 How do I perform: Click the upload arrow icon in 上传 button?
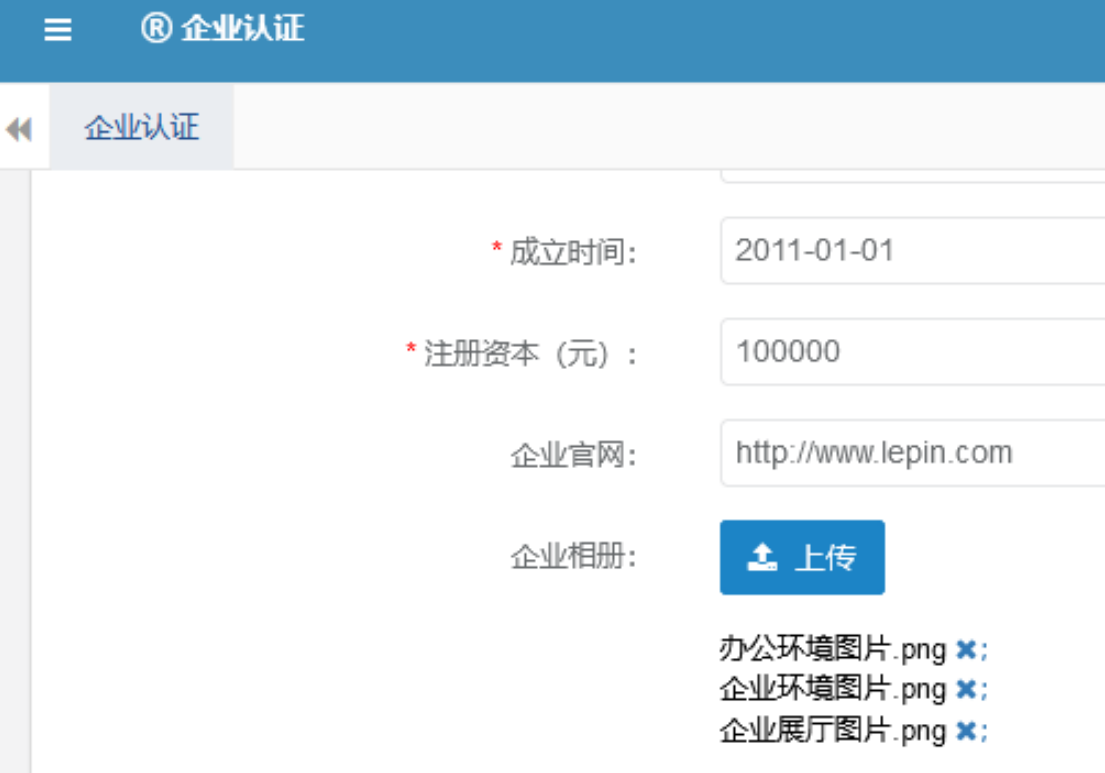coord(762,557)
